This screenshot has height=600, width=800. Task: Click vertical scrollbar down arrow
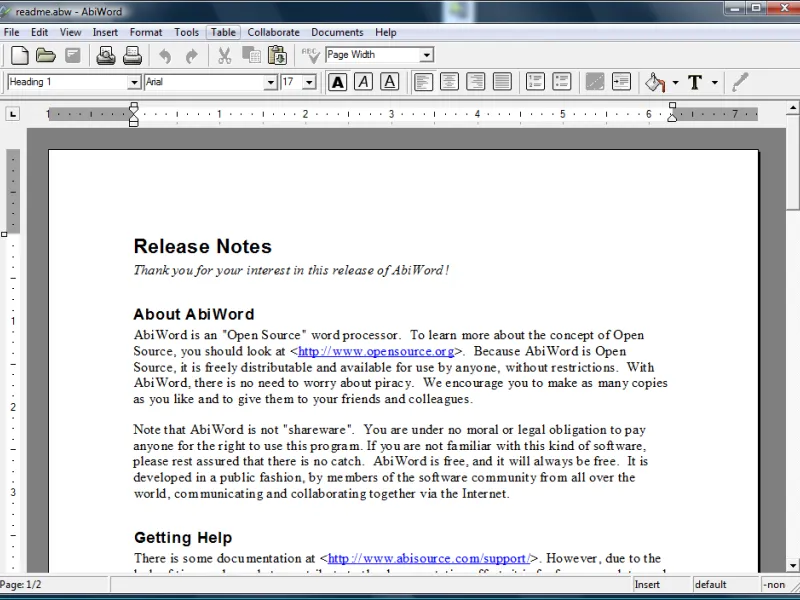pos(793,565)
